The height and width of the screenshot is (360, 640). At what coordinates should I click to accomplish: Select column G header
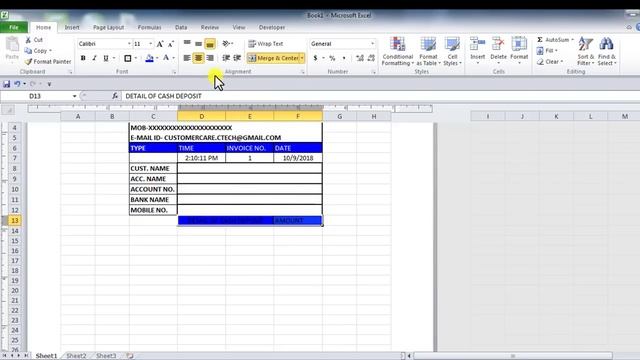tap(340, 116)
